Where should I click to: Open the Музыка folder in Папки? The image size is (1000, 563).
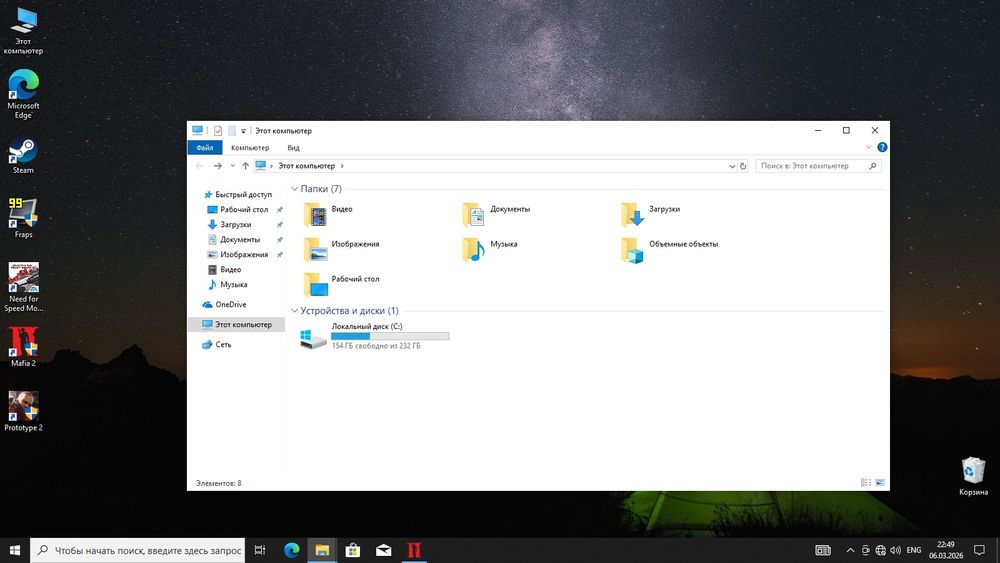point(490,249)
